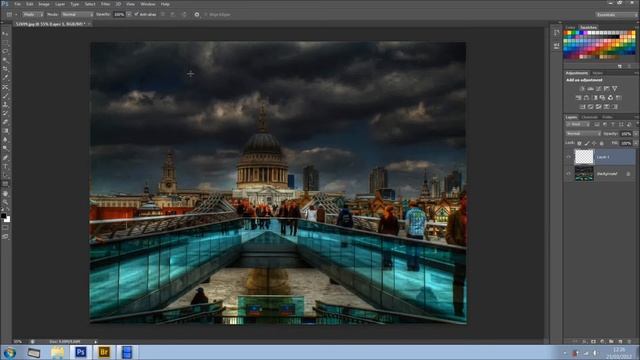Toggle lock position
The image size is (640, 360).
click(594, 143)
